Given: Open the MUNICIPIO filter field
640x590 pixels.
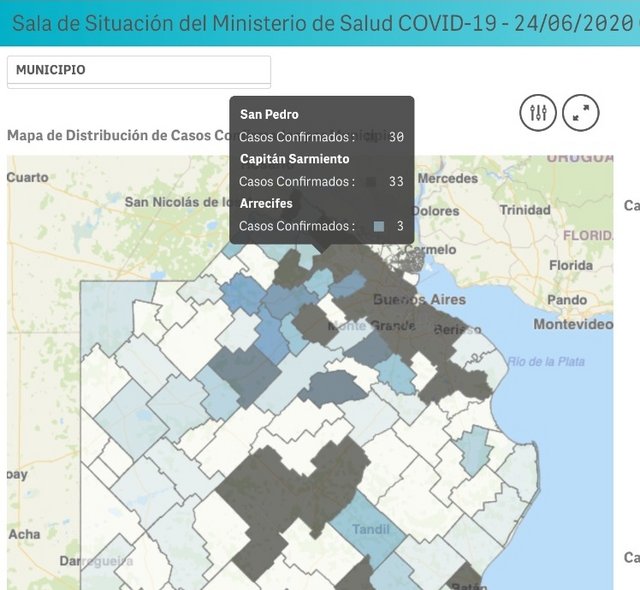Looking at the screenshot, I should [x=139, y=70].
